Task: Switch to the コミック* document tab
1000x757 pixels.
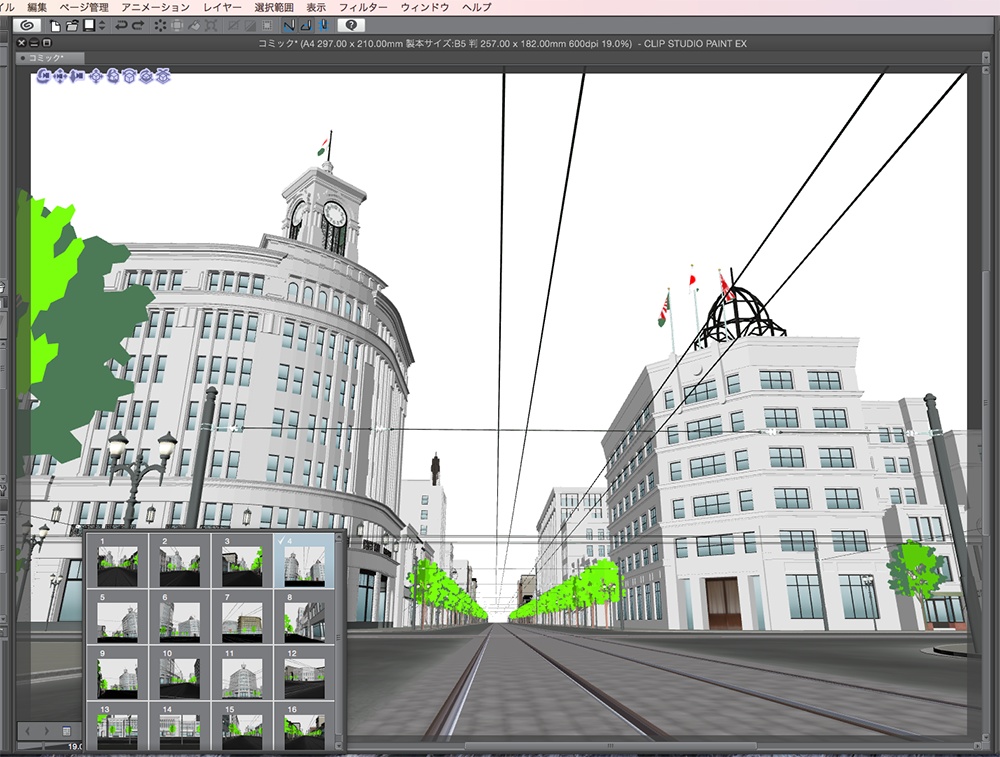Action: pos(50,58)
